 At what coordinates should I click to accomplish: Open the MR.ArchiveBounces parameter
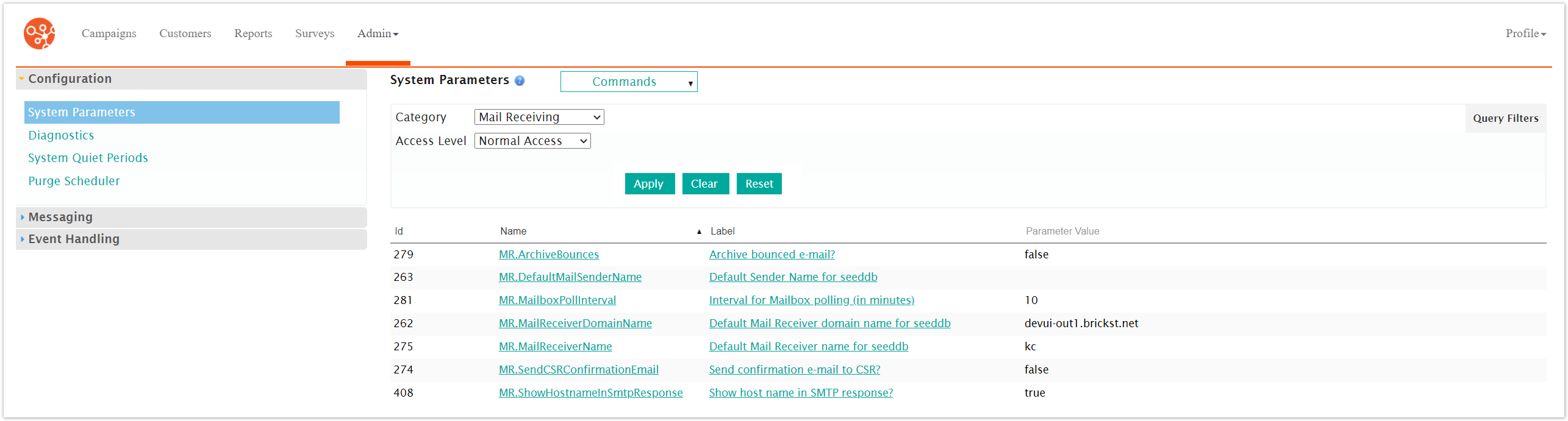tap(549, 255)
